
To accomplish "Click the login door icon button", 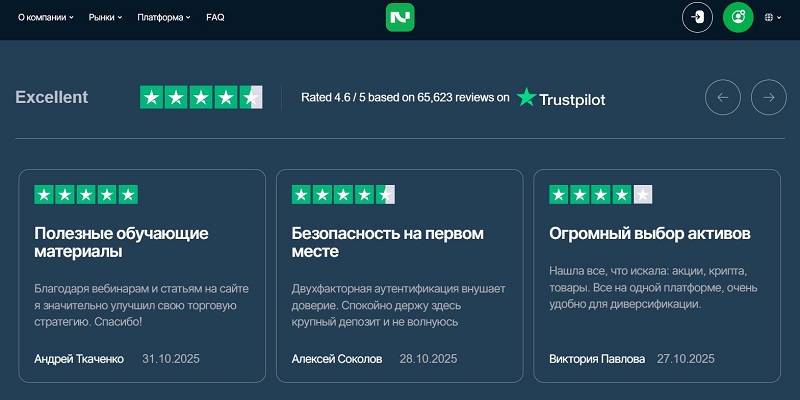I will 697,17.
